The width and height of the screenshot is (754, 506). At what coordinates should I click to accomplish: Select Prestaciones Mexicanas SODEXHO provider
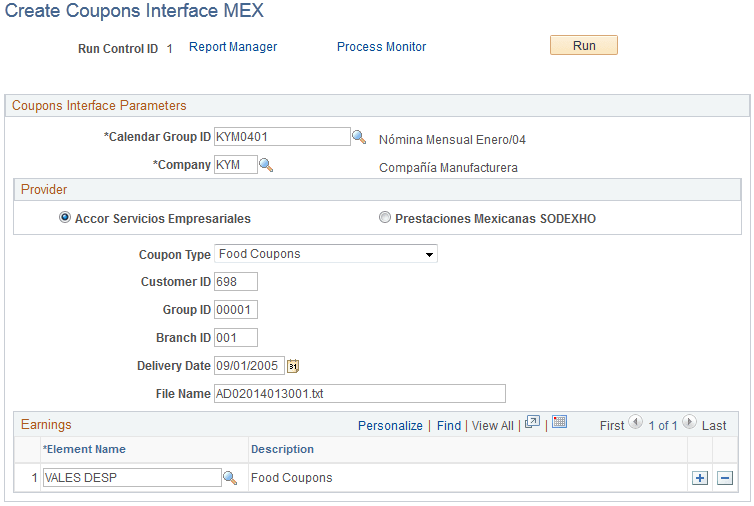pos(385,218)
